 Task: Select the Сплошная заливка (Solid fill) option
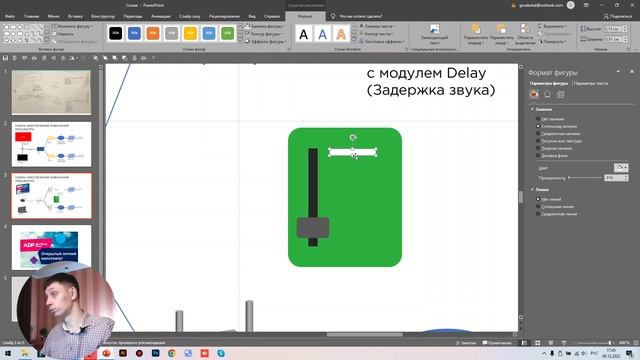click(x=557, y=126)
